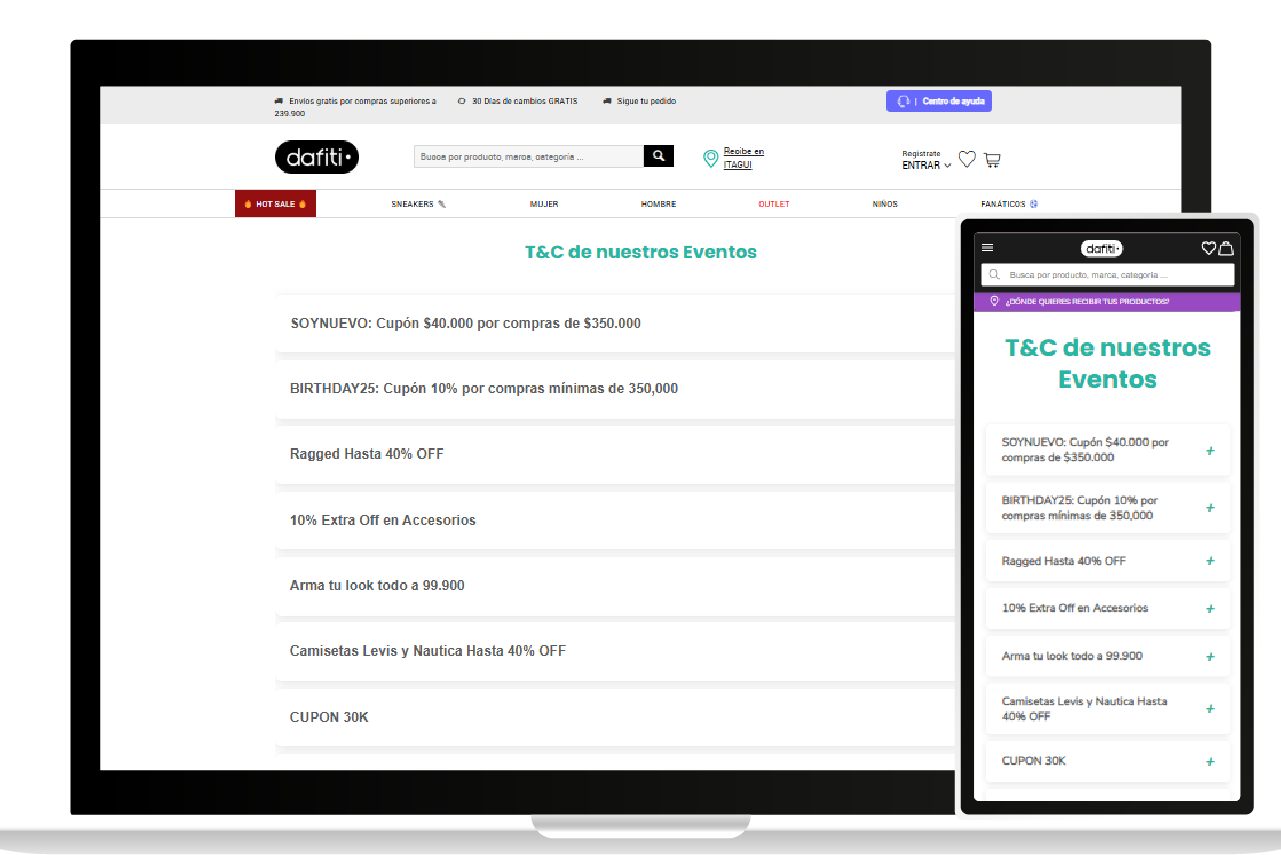Open the MUJER menu category
1281x855 pixels.
click(544, 204)
